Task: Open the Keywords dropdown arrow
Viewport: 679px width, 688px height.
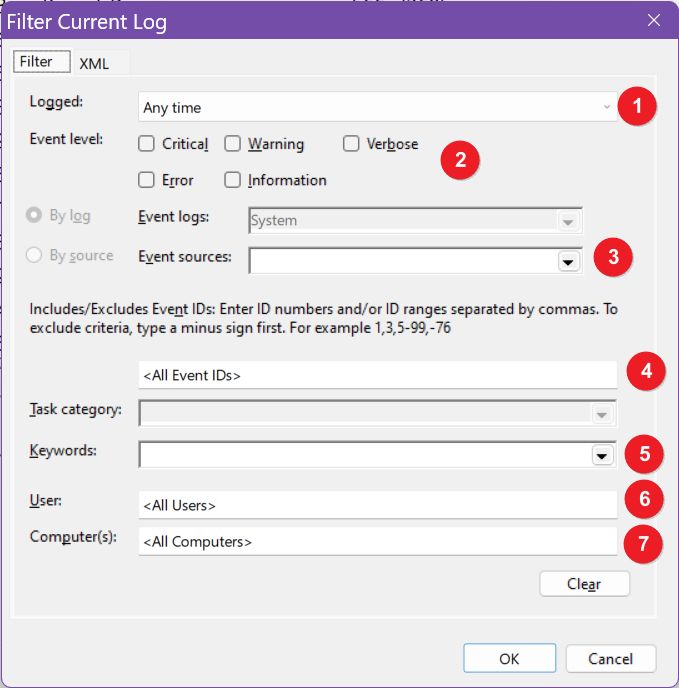Action: (602, 455)
